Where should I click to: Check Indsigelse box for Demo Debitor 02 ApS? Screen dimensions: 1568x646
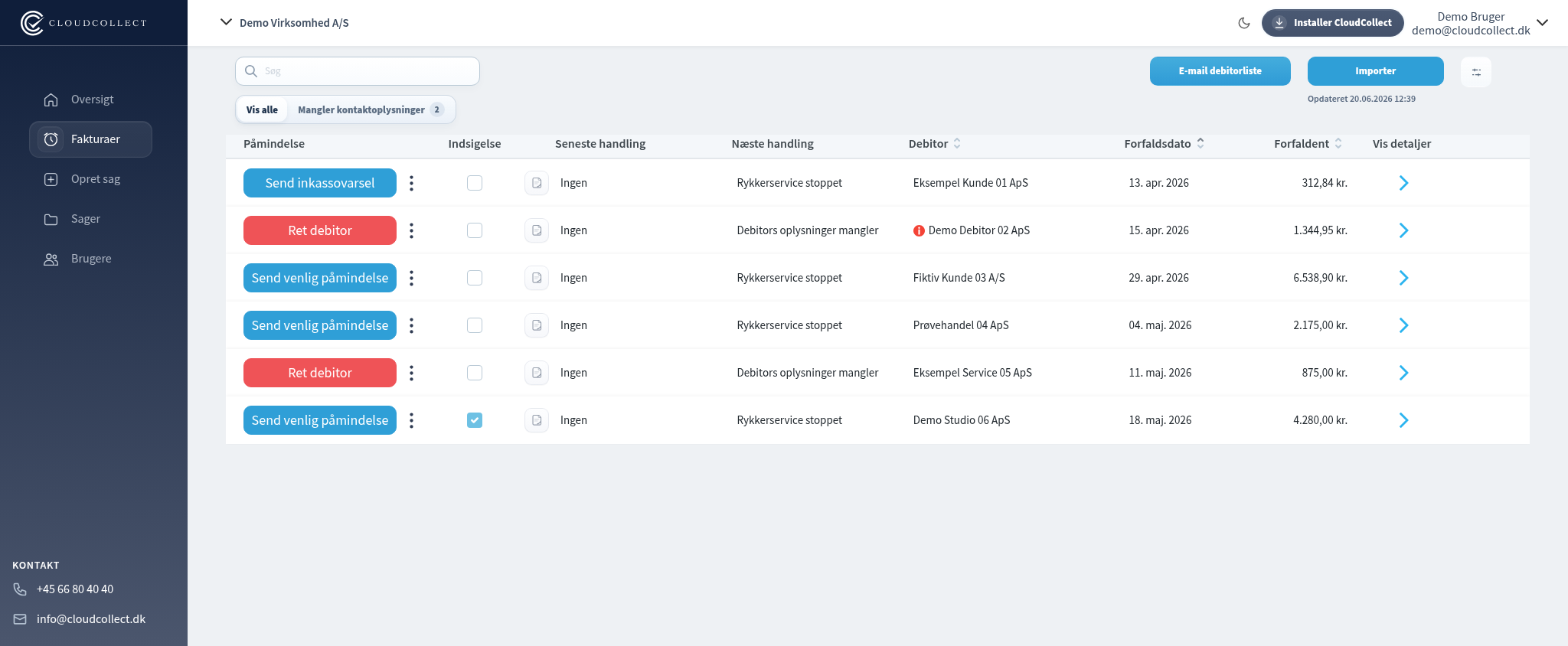[x=475, y=230]
